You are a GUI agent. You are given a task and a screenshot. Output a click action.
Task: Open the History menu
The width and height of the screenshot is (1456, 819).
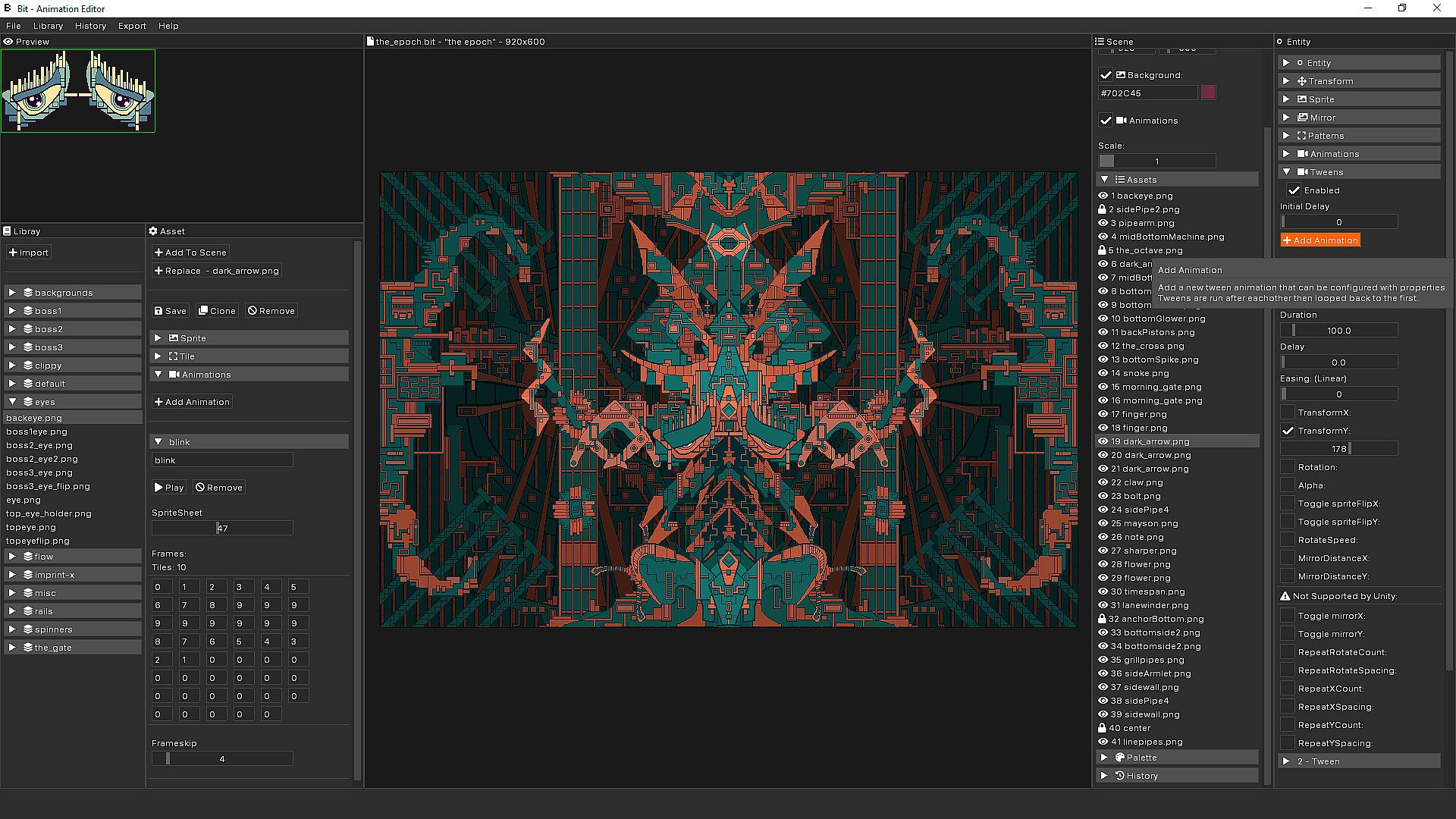click(90, 26)
